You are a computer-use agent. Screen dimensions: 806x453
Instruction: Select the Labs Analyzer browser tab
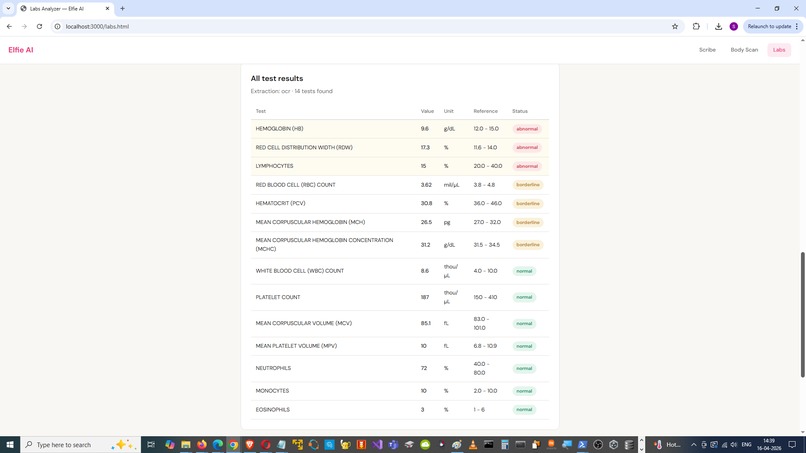tap(64, 8)
